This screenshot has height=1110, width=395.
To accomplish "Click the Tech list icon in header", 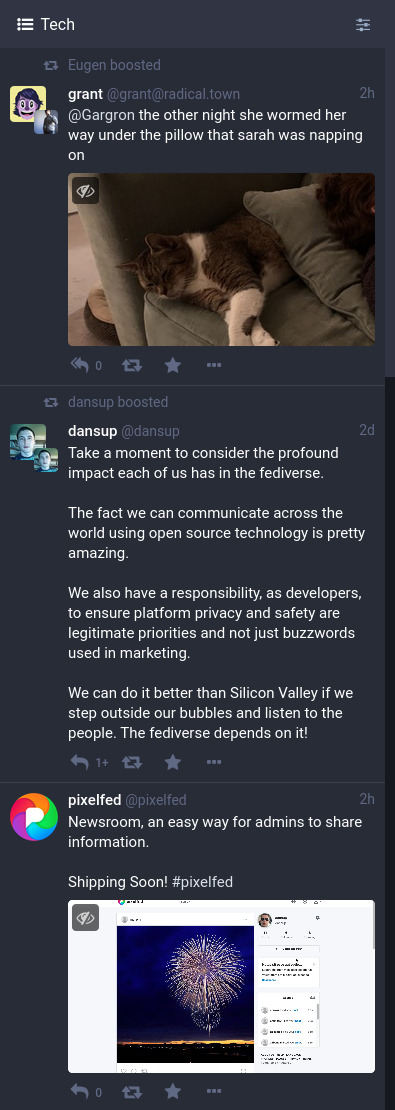I will point(25,25).
